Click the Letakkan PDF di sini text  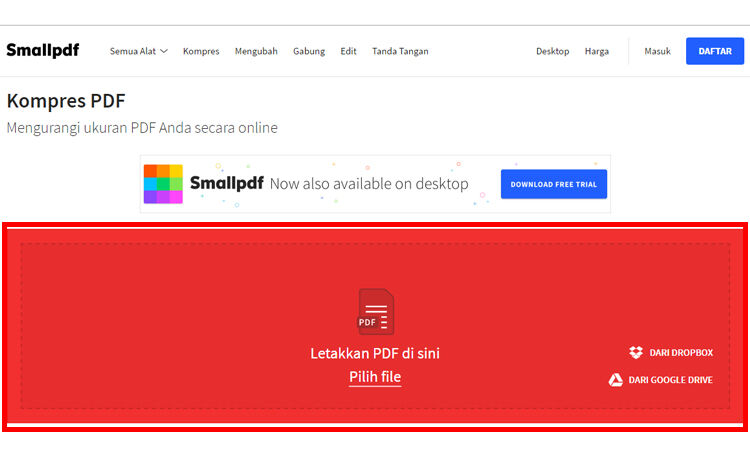pos(375,353)
